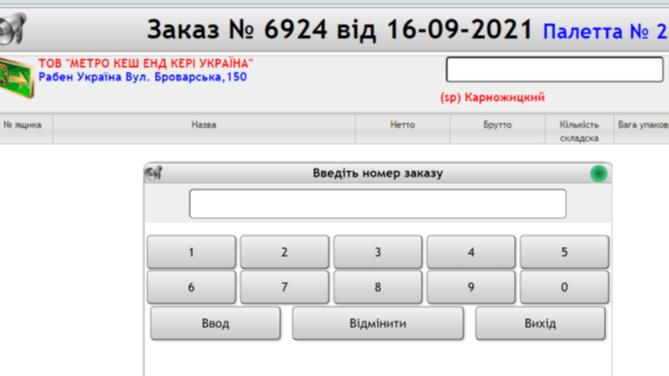Tap keypad digit 4
This screenshot has height=376, width=669.
pyautogui.click(x=471, y=252)
